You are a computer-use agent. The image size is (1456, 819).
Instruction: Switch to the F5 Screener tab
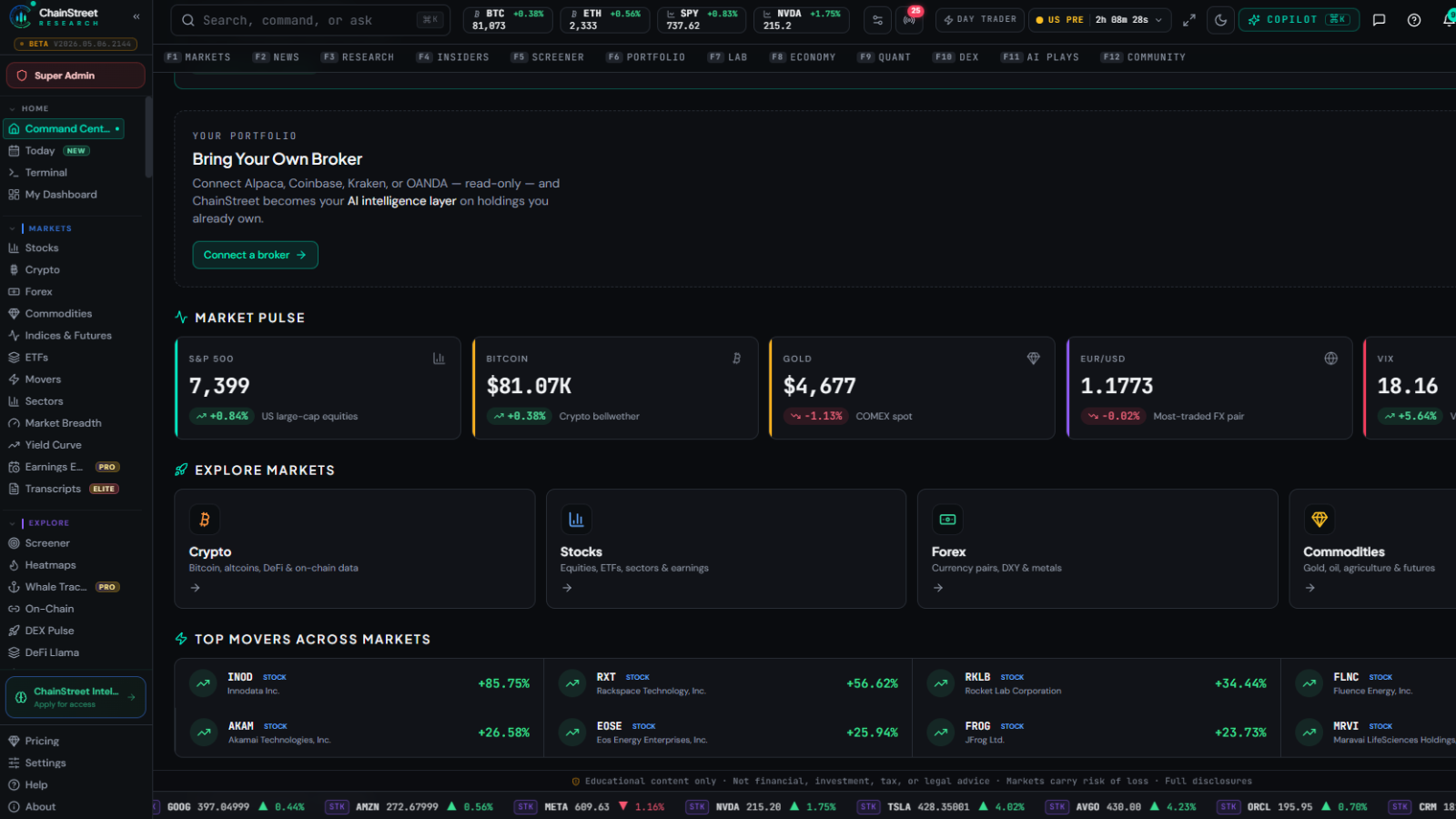547,57
